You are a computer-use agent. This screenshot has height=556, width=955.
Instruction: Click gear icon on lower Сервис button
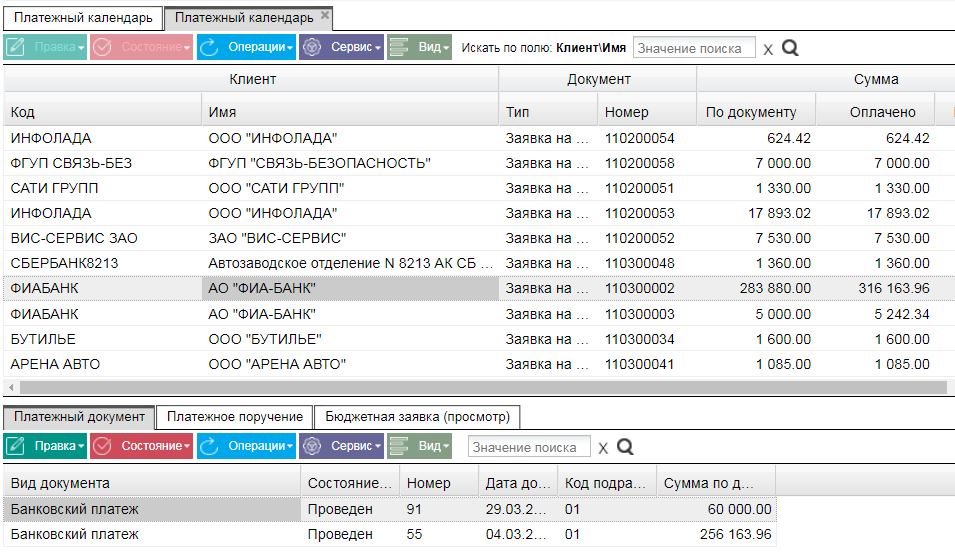click(312, 446)
